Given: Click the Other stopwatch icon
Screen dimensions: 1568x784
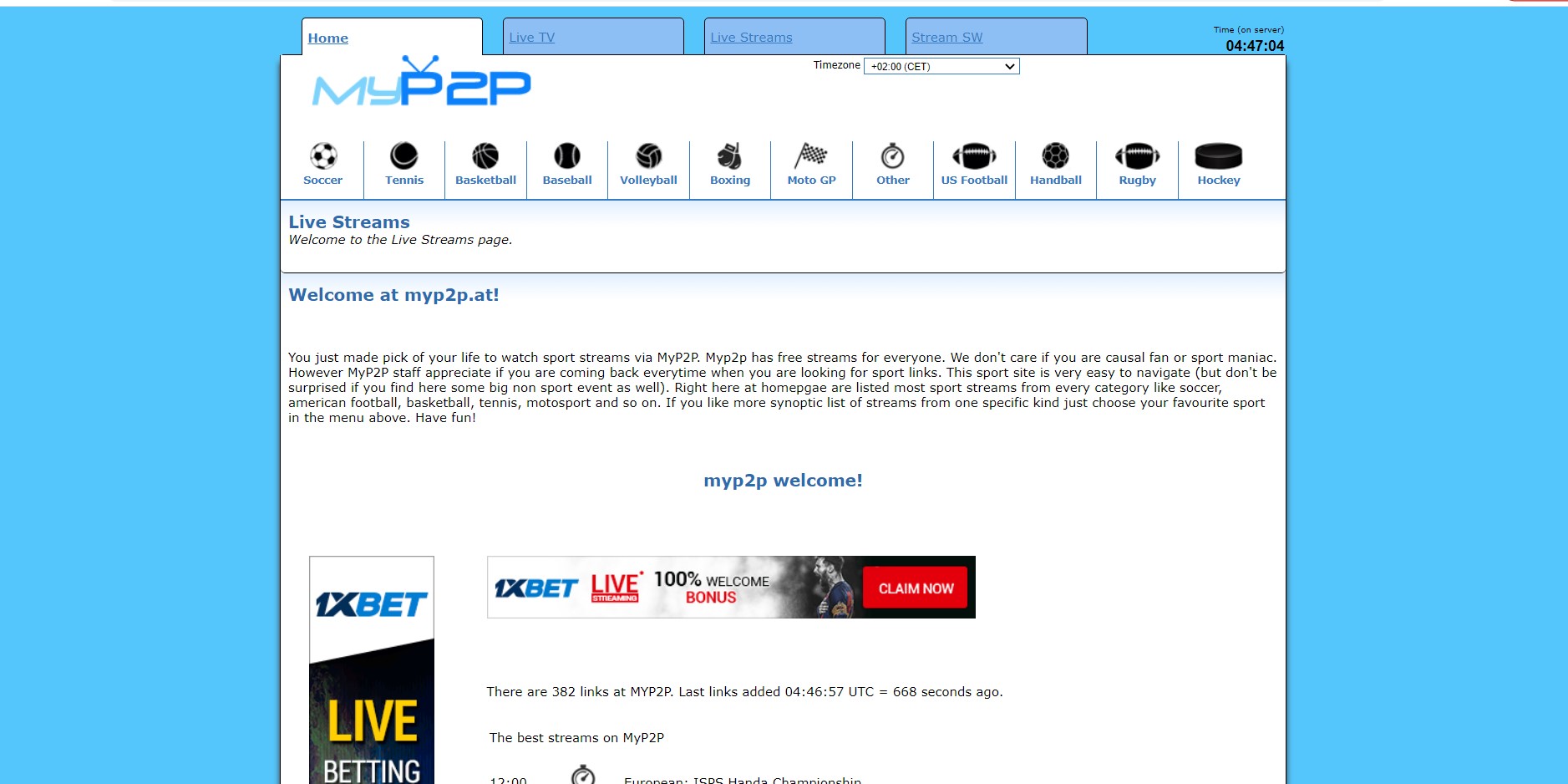Looking at the screenshot, I should 892,156.
